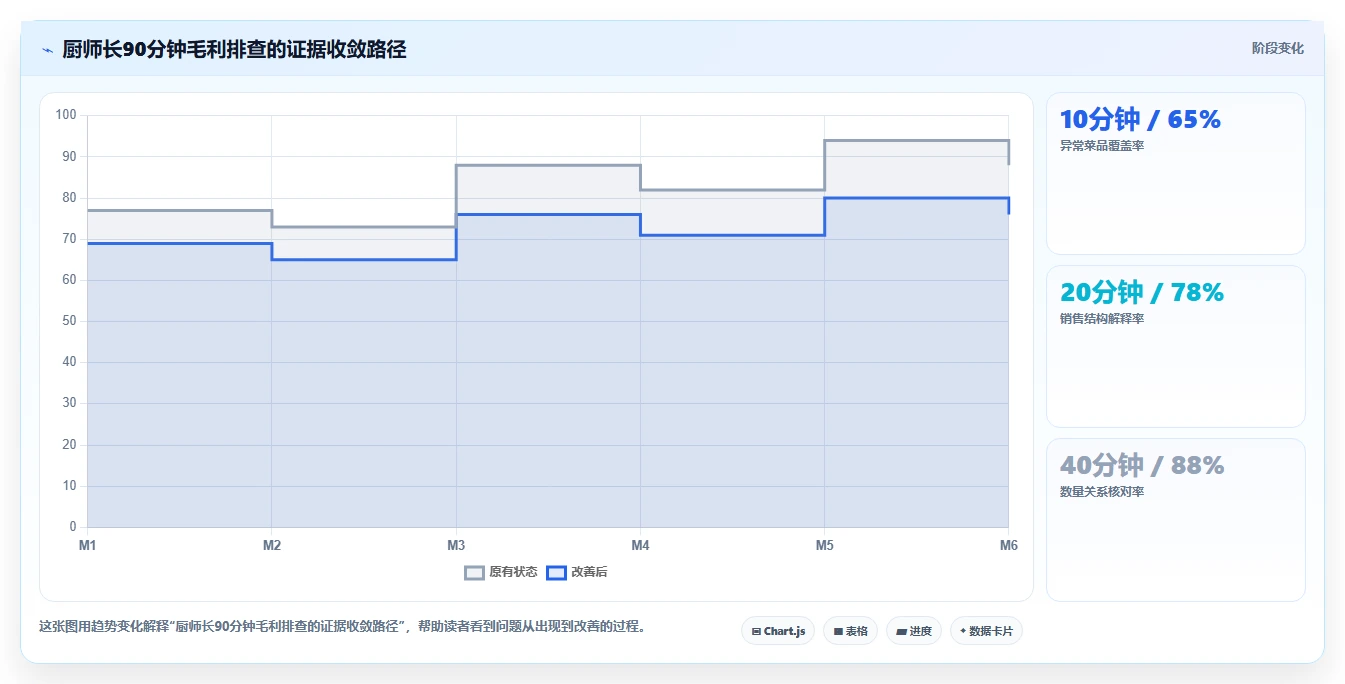1345x684 pixels.
Task: Toggle the 改善后 legend item
Action: 577,572
